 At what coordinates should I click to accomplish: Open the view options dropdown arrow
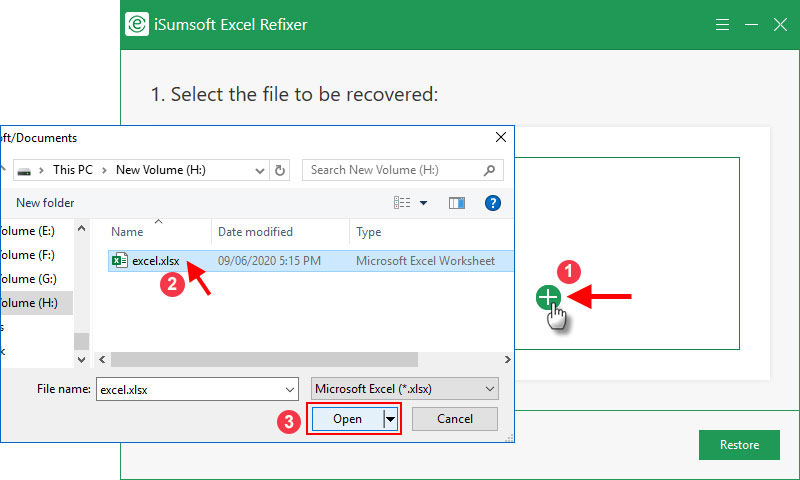tap(423, 203)
